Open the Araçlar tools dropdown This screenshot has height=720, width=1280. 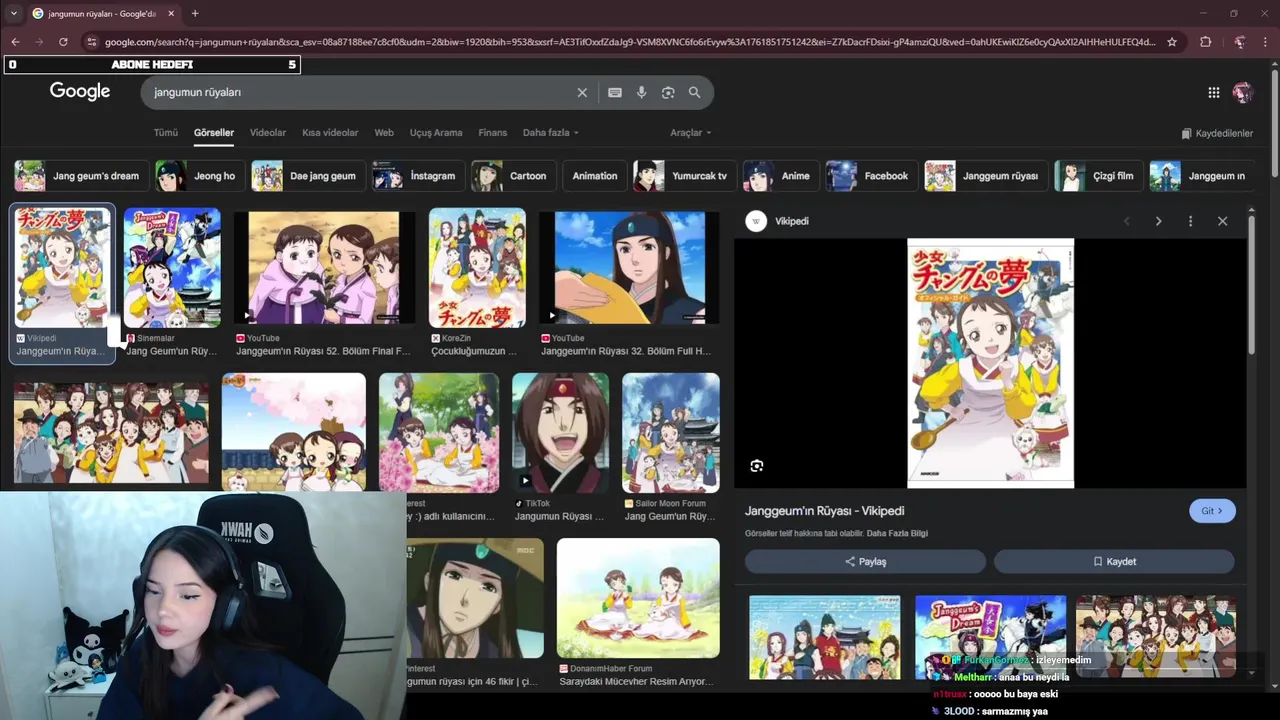(691, 132)
